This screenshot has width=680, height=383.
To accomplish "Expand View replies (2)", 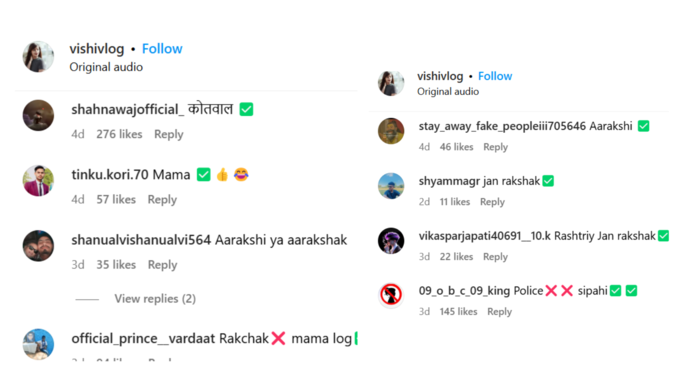I will 155,299.
